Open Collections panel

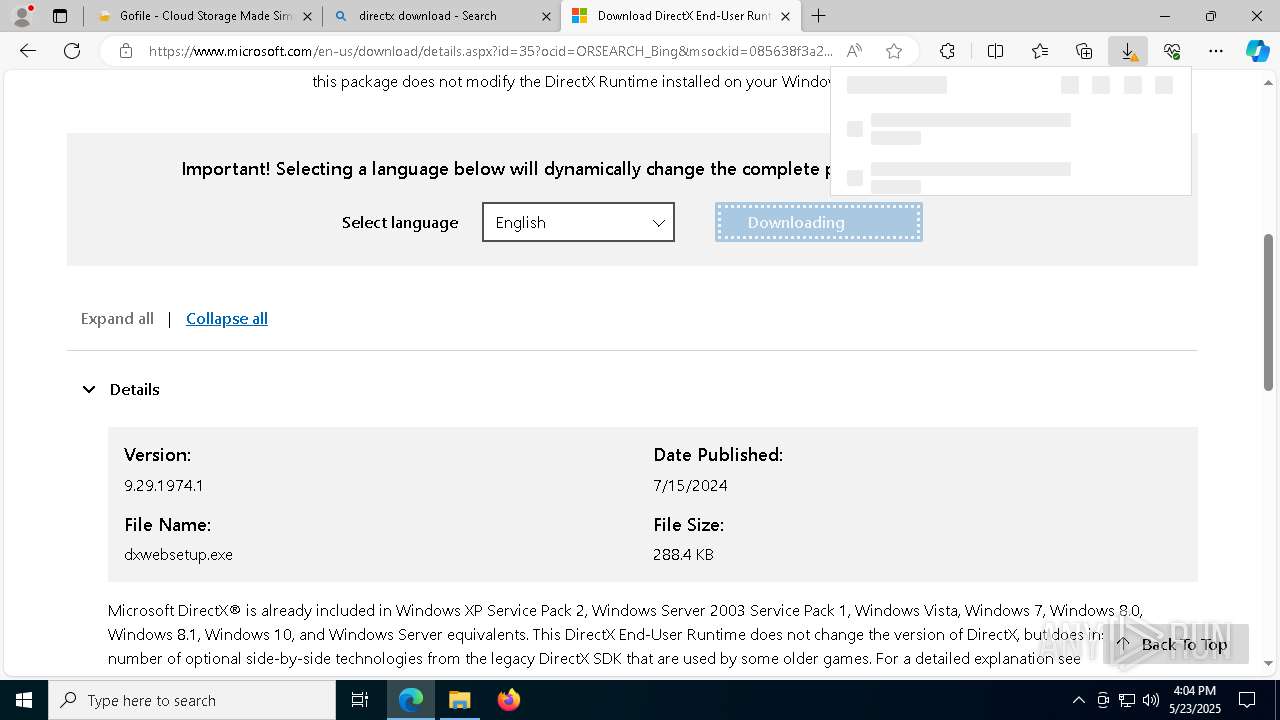(x=1084, y=51)
